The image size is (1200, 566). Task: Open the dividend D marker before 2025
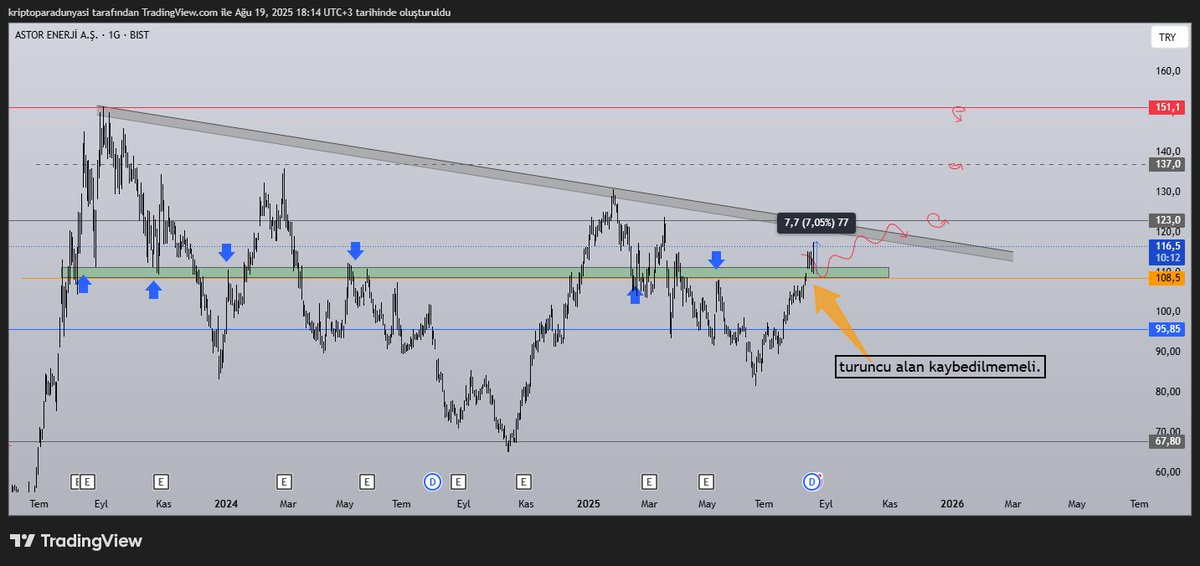[433, 482]
